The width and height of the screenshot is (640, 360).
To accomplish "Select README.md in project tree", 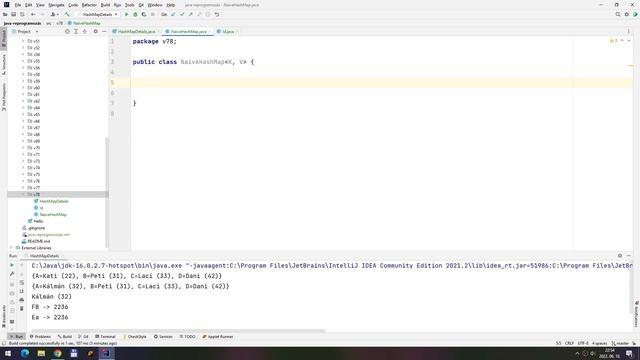I will pyautogui.click(x=38, y=241).
